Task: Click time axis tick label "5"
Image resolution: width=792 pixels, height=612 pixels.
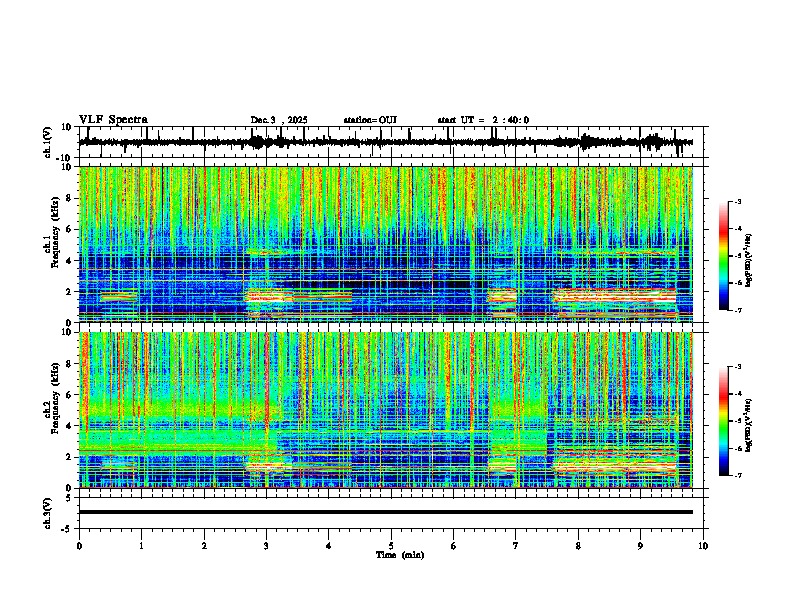Action: (x=391, y=546)
